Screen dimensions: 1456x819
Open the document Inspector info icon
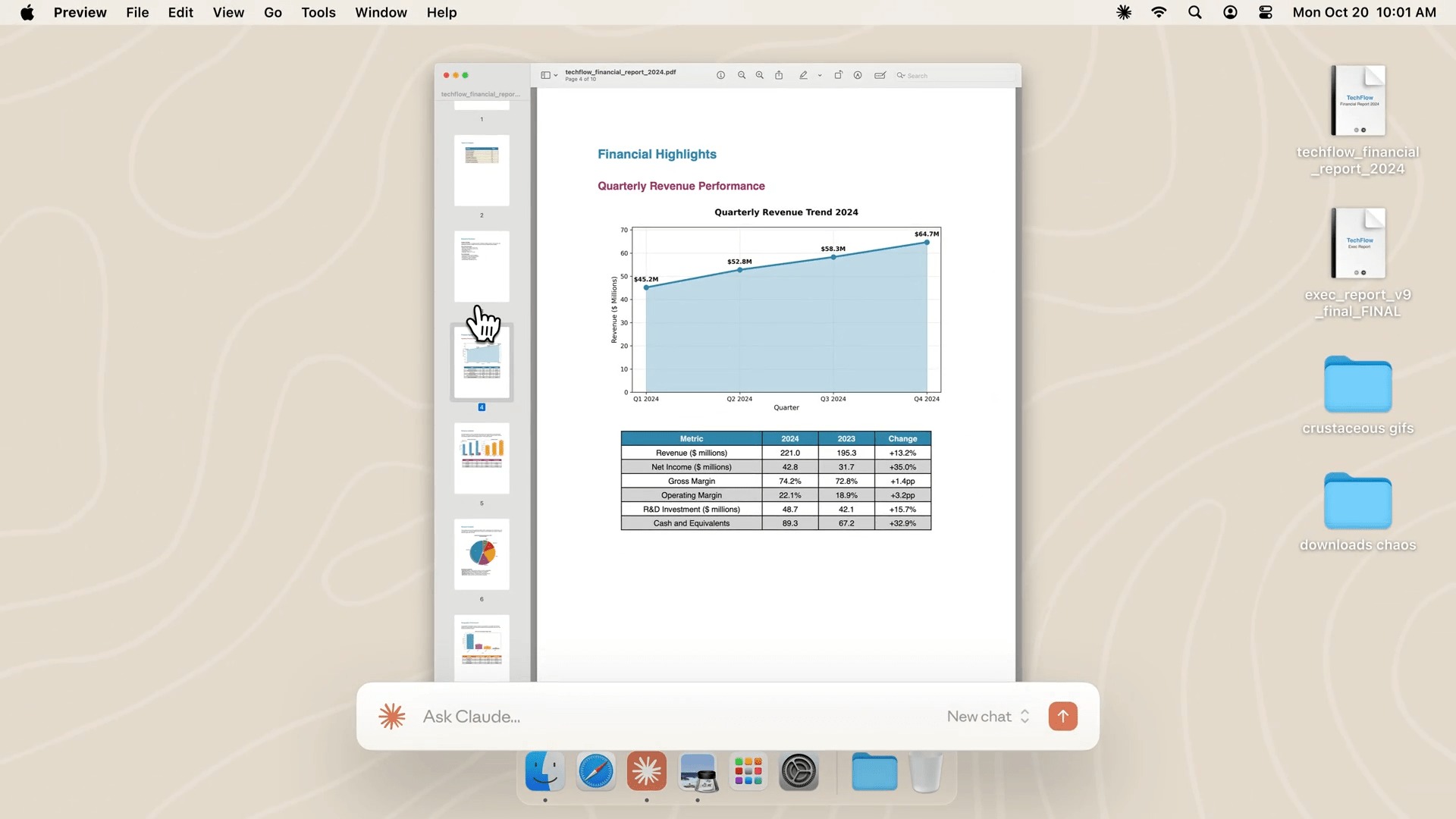[x=720, y=75]
